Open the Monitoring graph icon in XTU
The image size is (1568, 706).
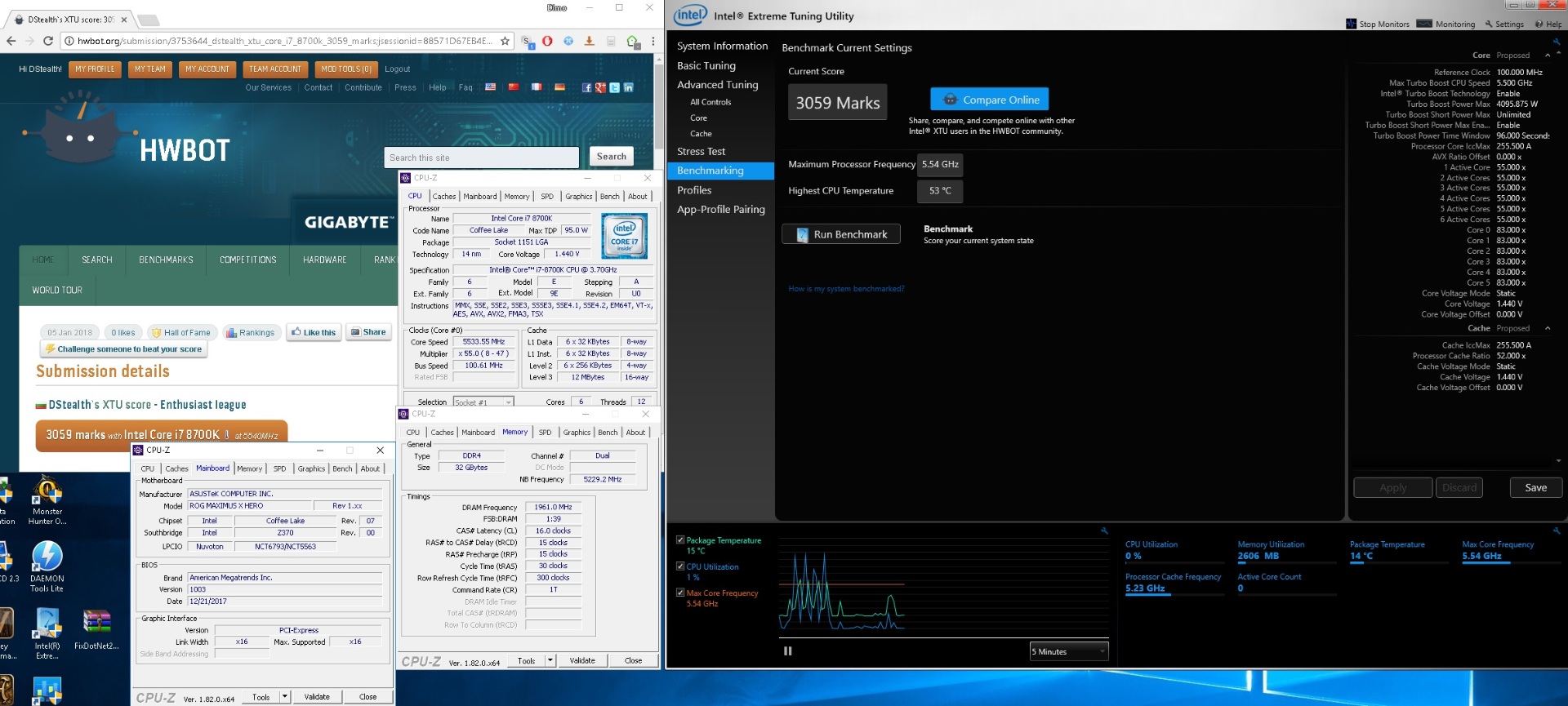(x=1424, y=24)
